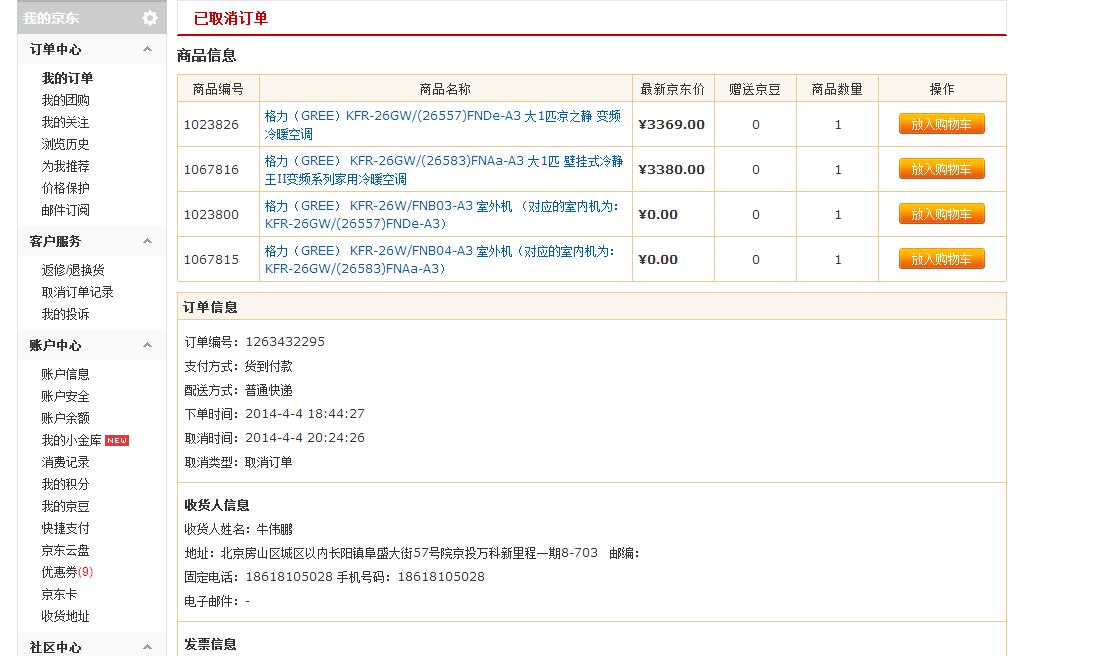
Task: Click product number 1023826
Action: 211,125
